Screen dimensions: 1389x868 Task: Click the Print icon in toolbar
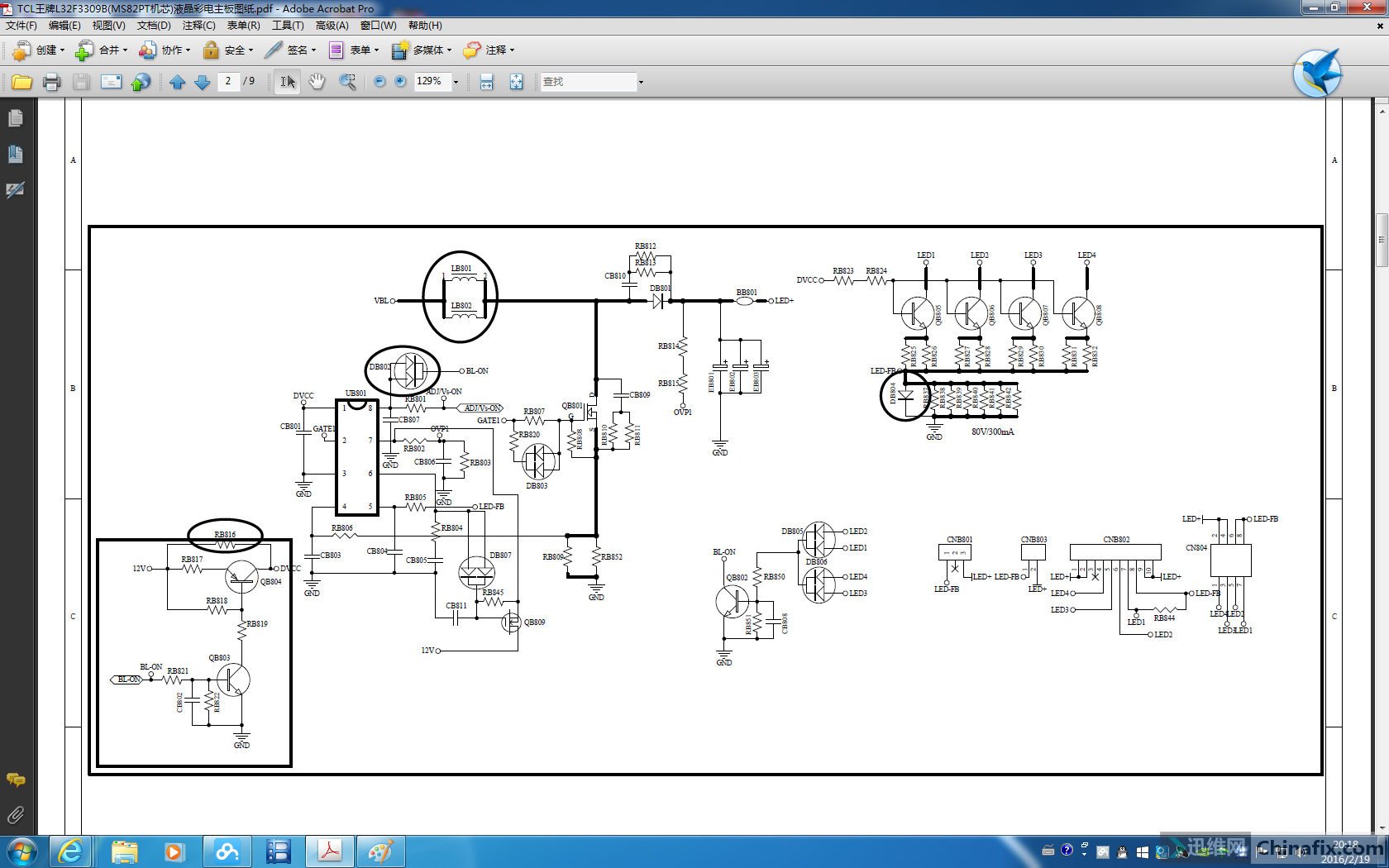tap(51, 82)
